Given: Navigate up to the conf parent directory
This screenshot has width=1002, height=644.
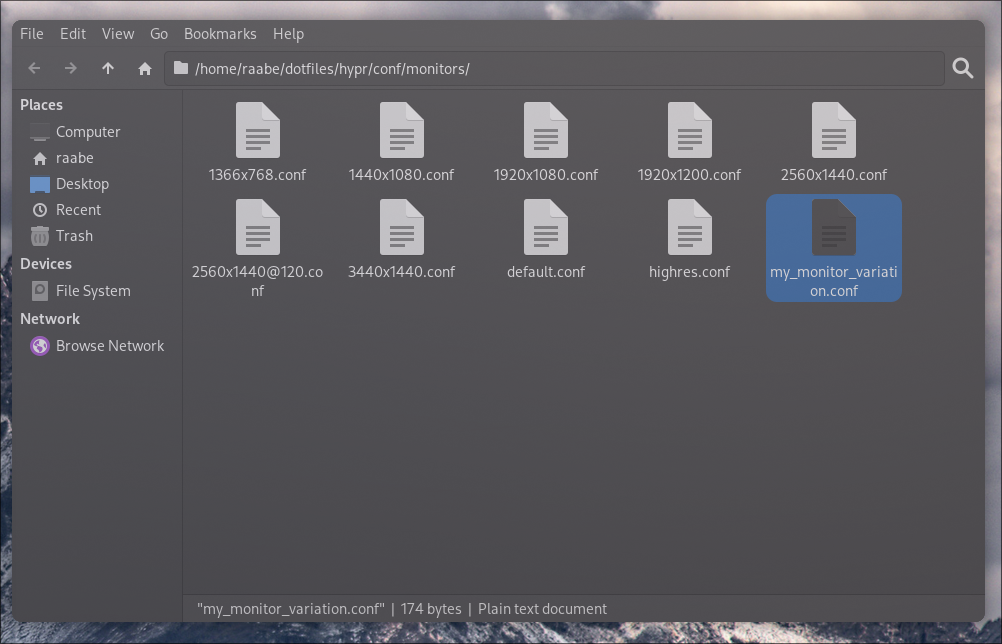Looking at the screenshot, I should [108, 68].
